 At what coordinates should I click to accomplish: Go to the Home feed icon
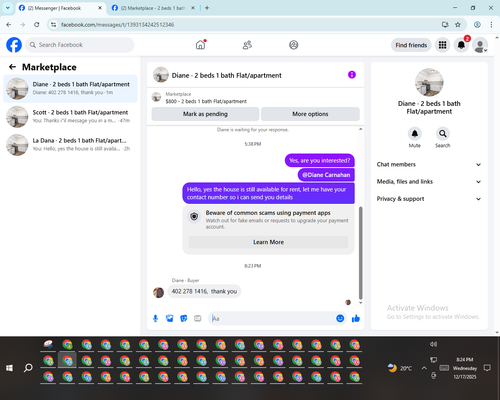200,45
